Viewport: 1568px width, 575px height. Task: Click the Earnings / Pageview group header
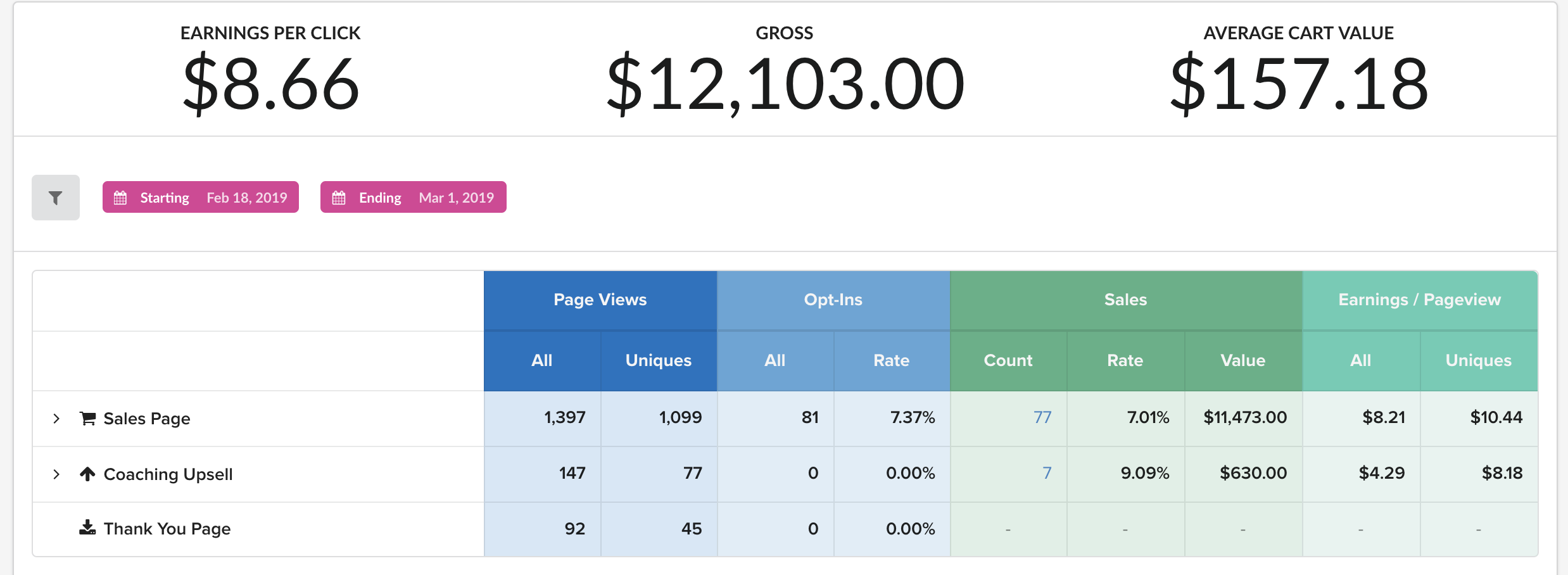(x=1420, y=300)
